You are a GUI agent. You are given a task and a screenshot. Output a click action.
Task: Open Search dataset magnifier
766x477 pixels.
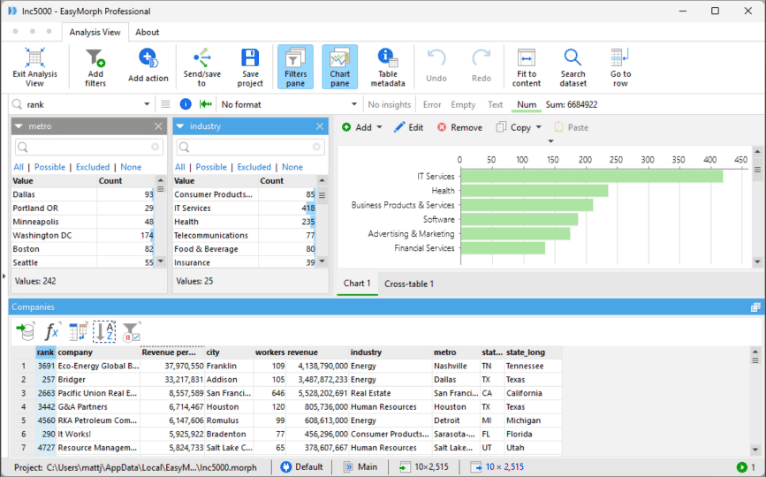point(573,58)
